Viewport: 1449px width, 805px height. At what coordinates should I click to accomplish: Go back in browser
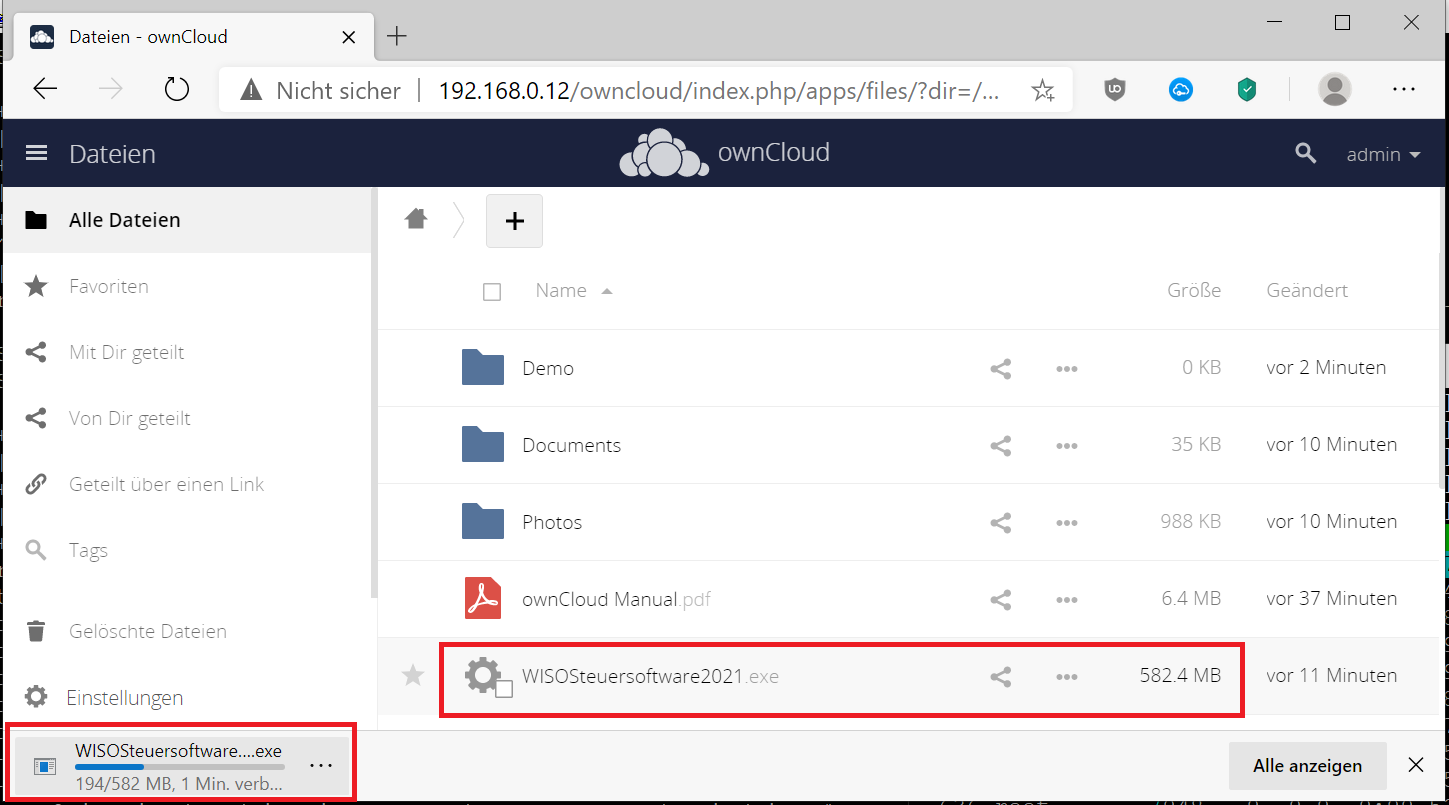pyautogui.click(x=45, y=89)
